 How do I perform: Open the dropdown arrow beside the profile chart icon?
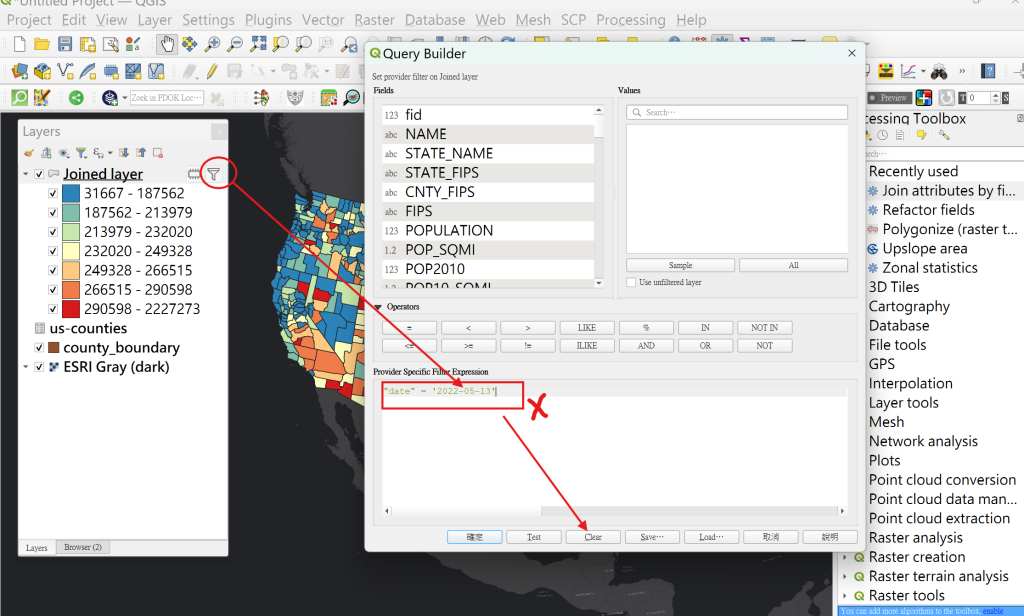click(x=923, y=71)
